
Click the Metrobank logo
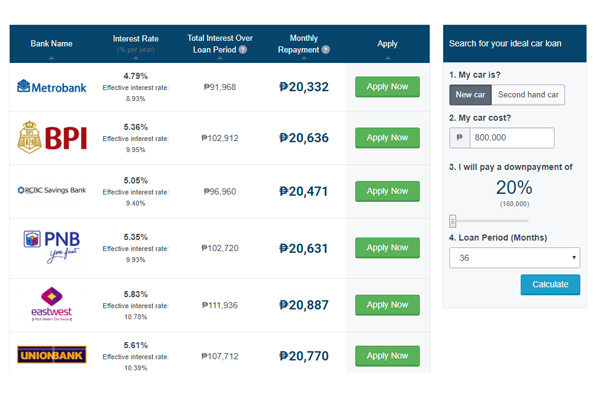[52, 87]
